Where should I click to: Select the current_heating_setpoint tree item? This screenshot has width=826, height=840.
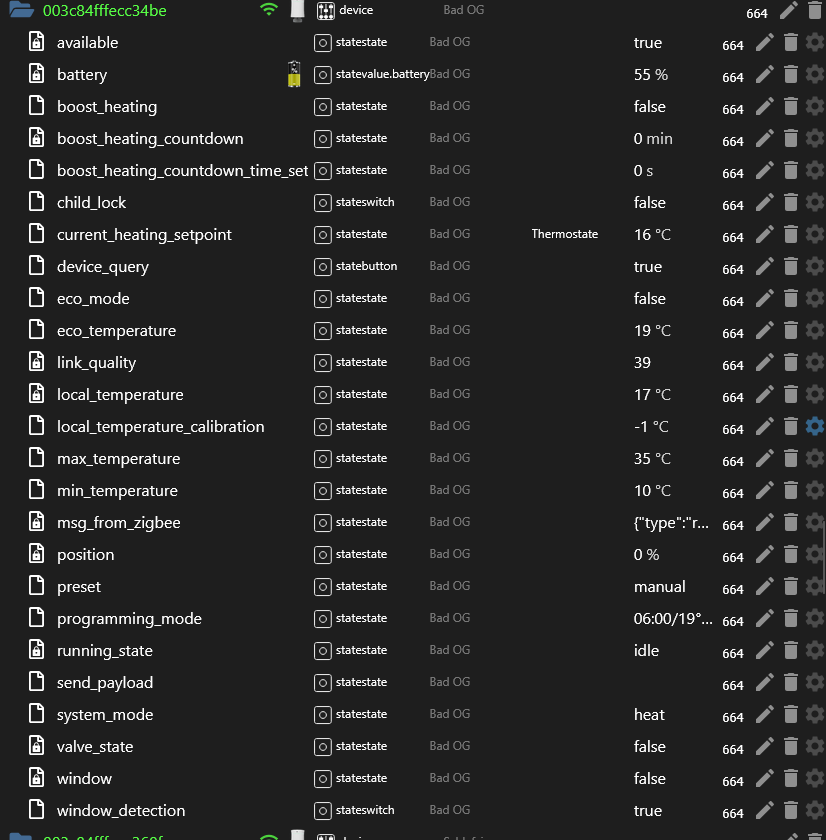coord(144,235)
